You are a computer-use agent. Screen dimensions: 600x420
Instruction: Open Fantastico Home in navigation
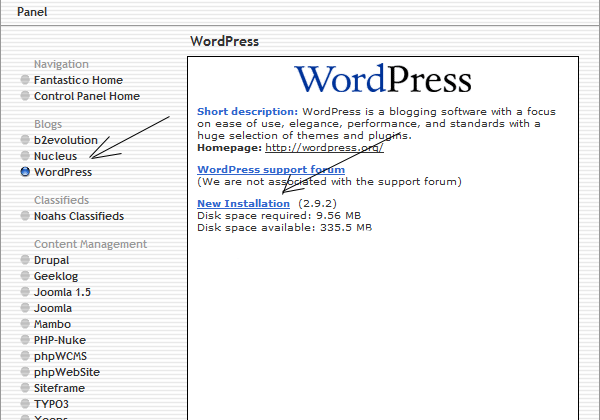tap(78, 80)
